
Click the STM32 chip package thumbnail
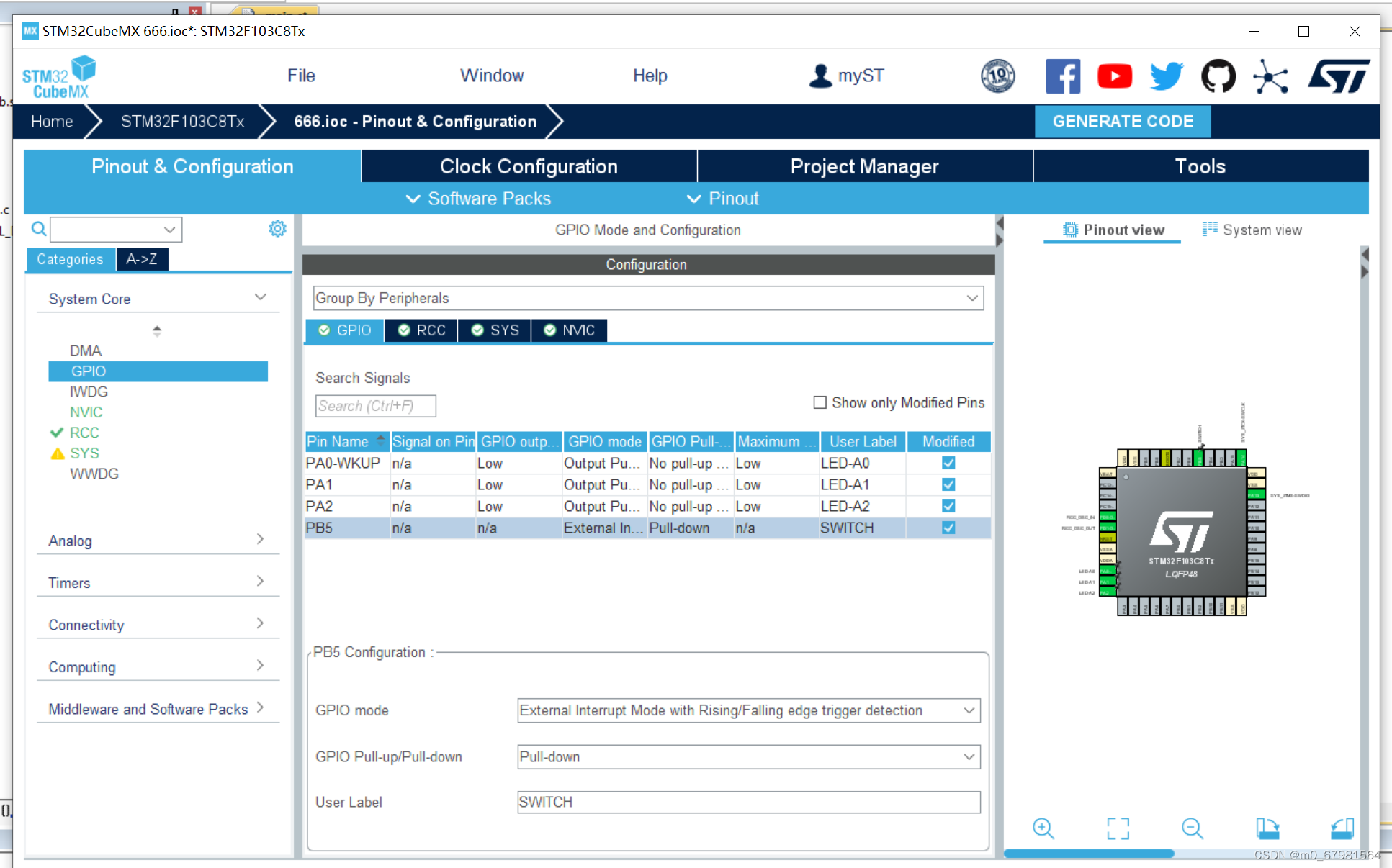pos(1182,533)
